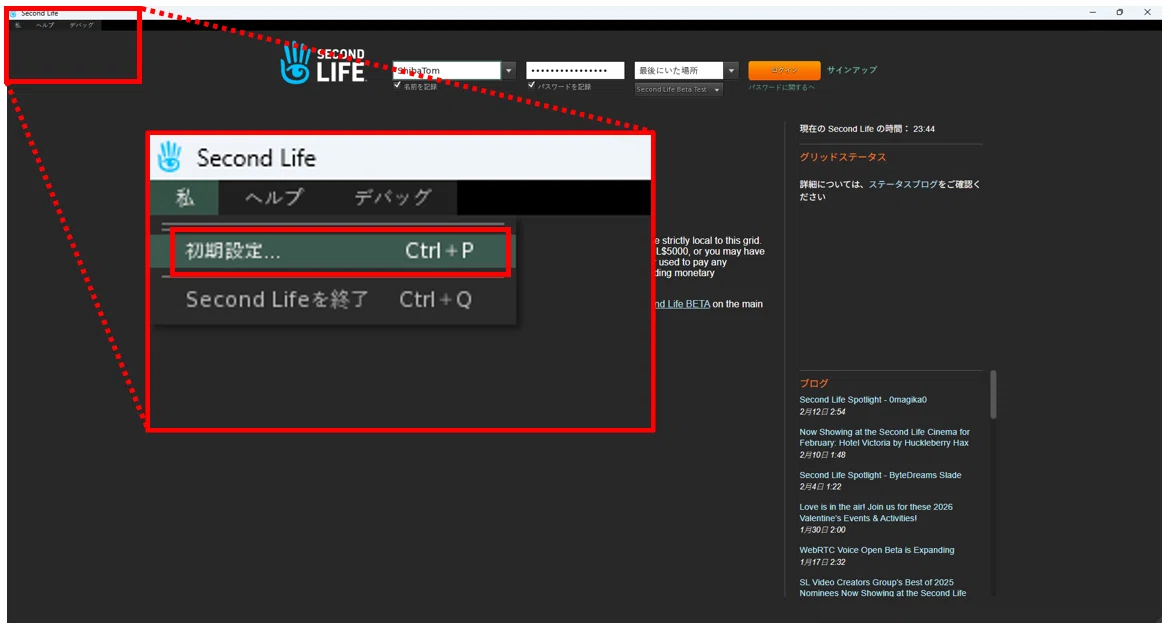Click into the masked password field

tap(575, 70)
